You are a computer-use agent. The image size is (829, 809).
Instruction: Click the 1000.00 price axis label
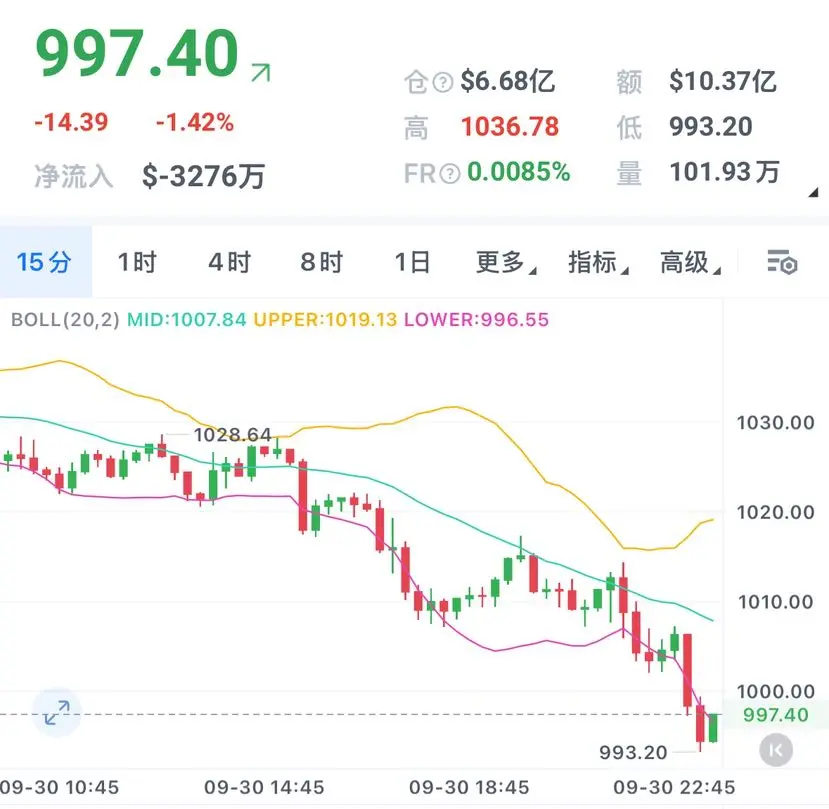[775, 692]
